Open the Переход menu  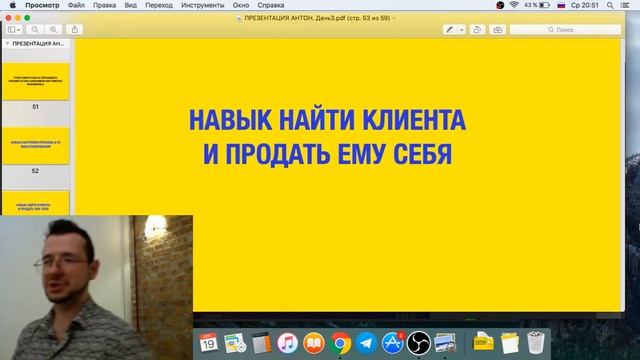tap(159, 5)
